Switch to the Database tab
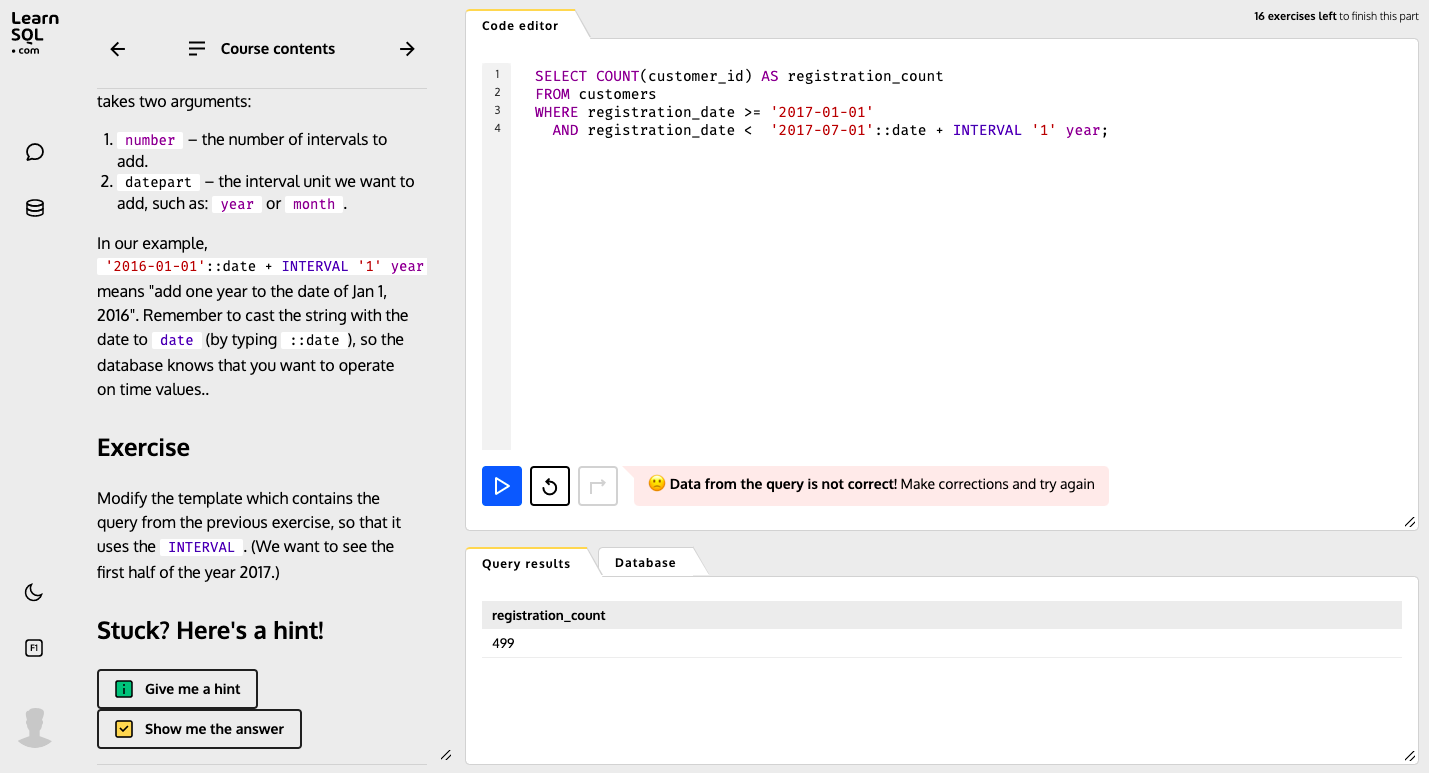Viewport: 1429px width, 773px height. [645, 563]
